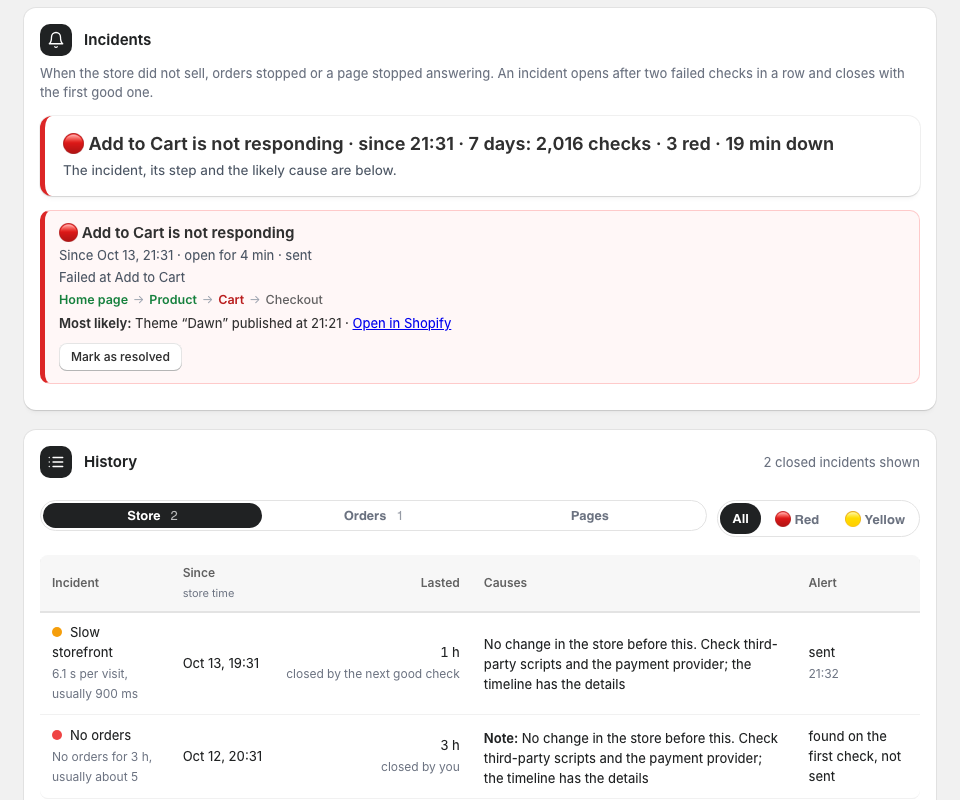Click red dot beside the open incident card title
Image resolution: width=960 pixels, height=800 pixels.
(69, 233)
